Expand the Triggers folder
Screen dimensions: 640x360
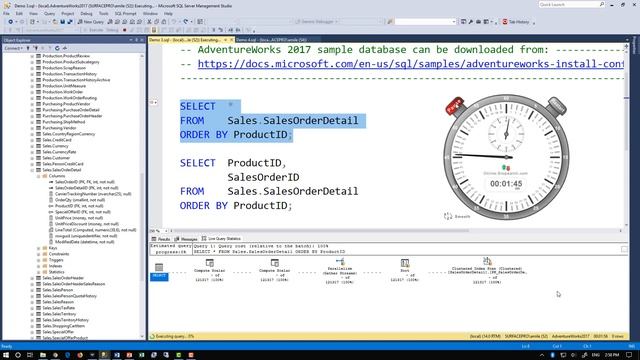pyautogui.click(x=39, y=260)
